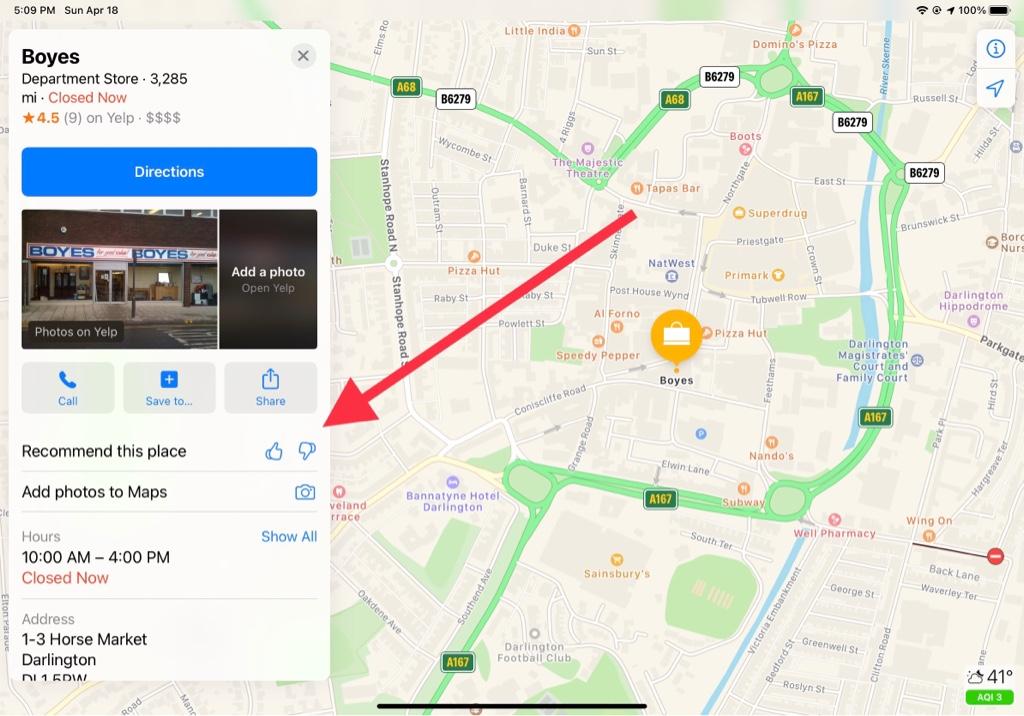
Task: Open the Yelp rating link
Action: click(x=101, y=118)
